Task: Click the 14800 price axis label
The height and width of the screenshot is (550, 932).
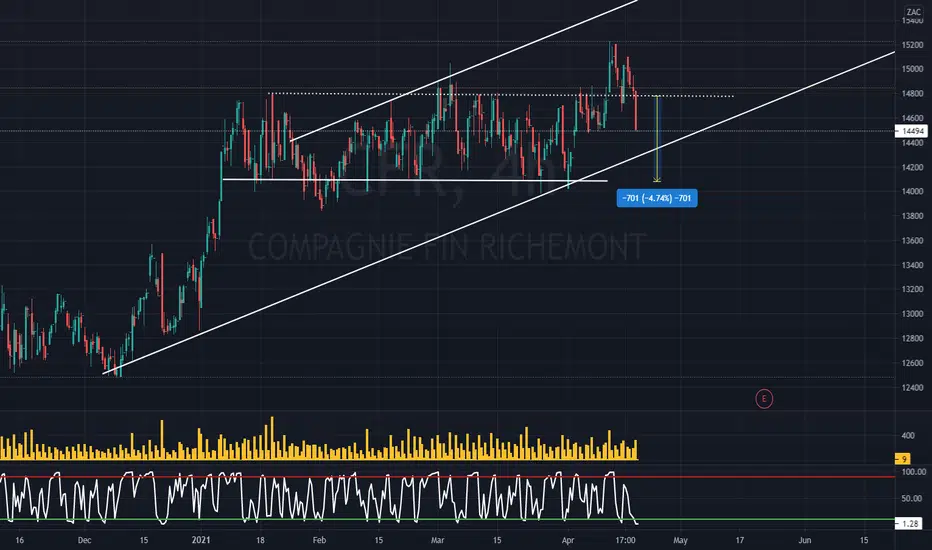Action: [x=912, y=93]
